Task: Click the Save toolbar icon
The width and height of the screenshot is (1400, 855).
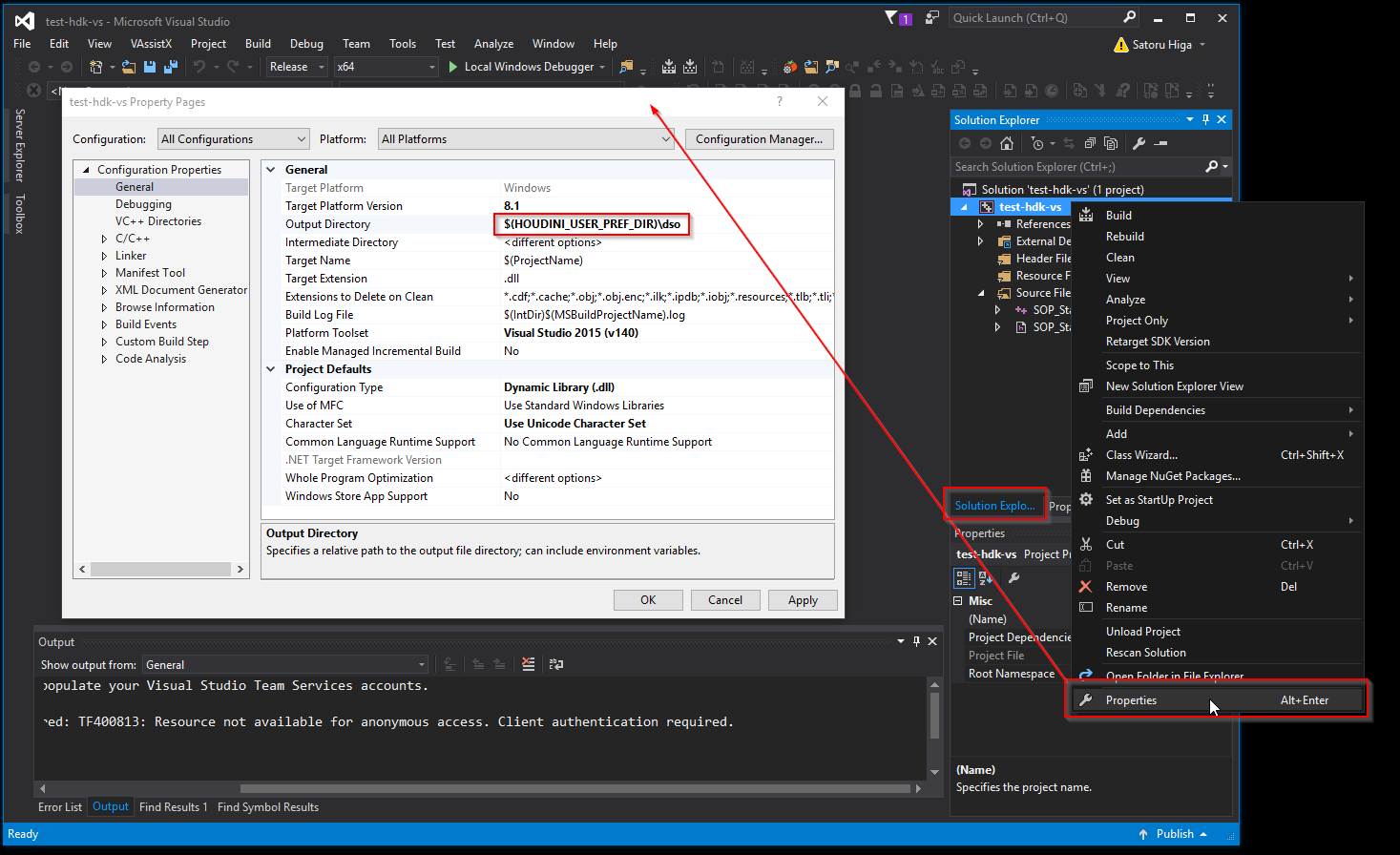Action: click(150, 67)
